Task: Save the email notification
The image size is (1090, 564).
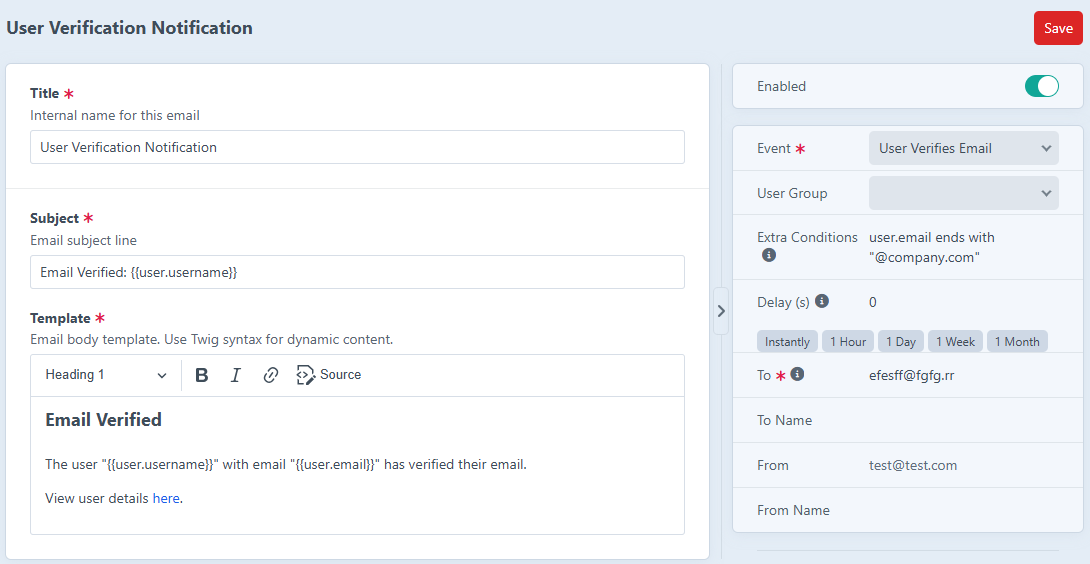Action: 1058,28
